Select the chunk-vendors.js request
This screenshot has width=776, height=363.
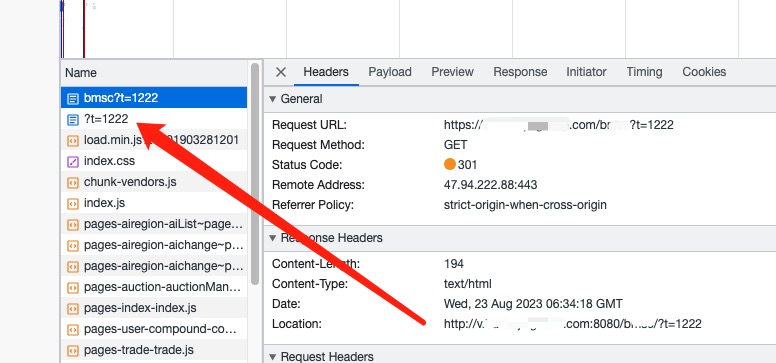[154, 182]
